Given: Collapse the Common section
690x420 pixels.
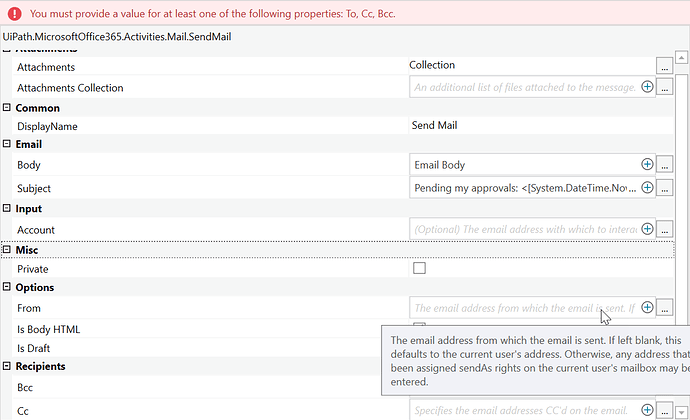Looking at the screenshot, I should click(x=8, y=108).
